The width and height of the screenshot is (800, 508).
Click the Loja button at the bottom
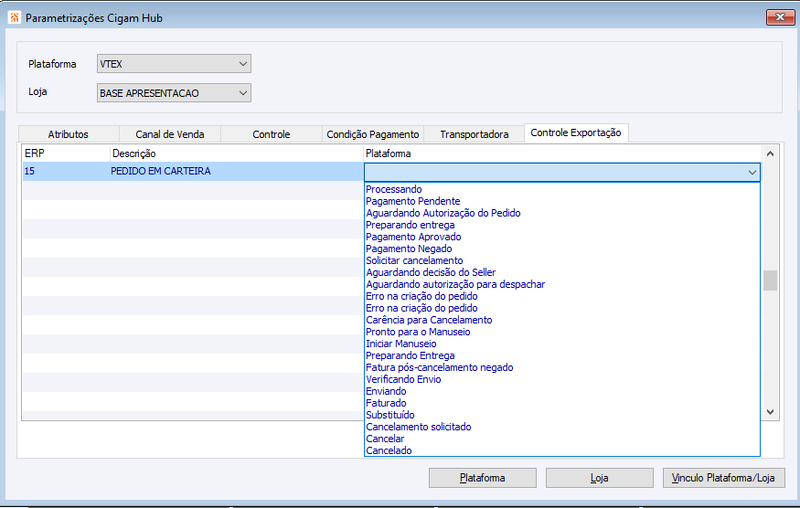[599, 478]
